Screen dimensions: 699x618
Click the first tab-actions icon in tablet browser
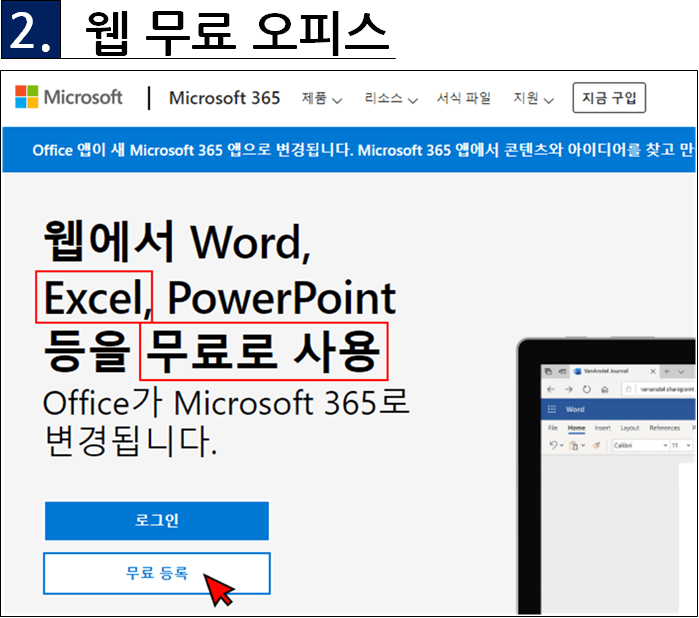548,371
